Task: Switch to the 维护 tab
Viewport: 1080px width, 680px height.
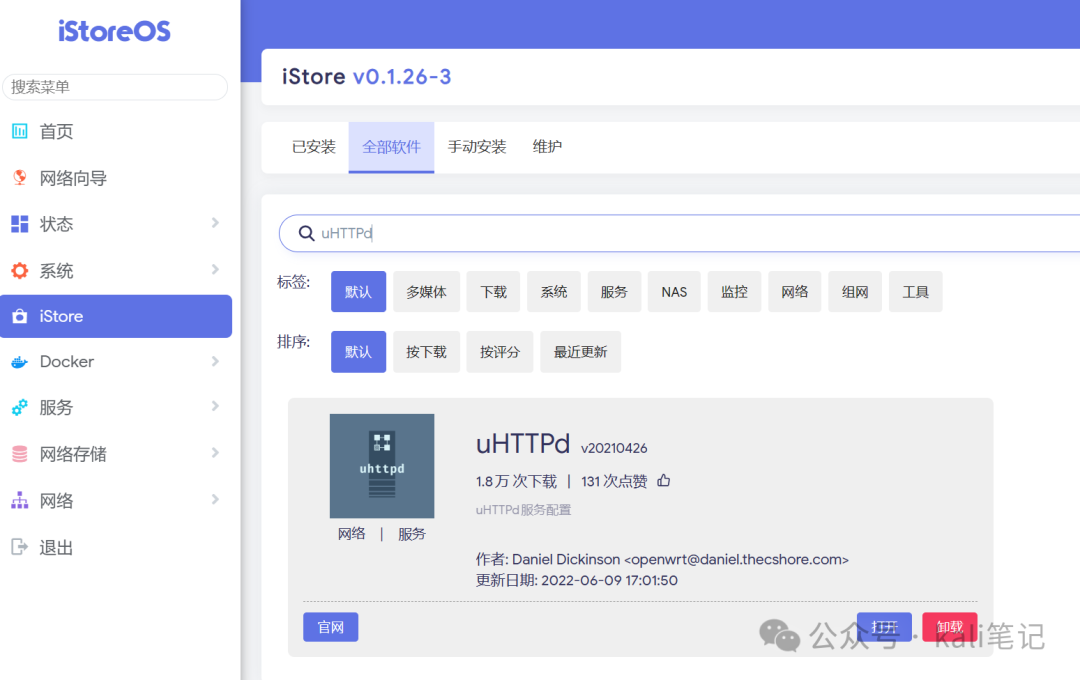Action: point(547,147)
